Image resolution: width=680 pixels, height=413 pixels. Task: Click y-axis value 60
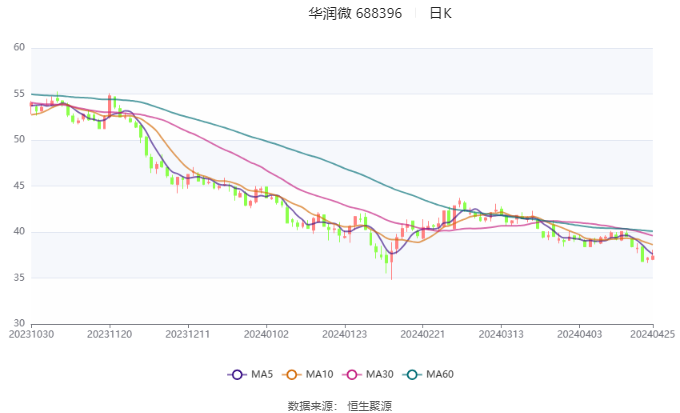pos(19,47)
